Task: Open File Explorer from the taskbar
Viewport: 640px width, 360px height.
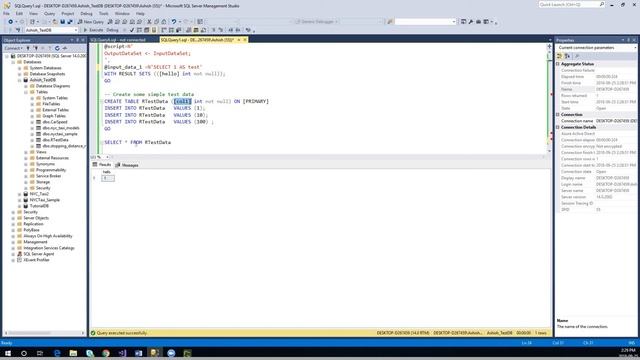Action: pyautogui.click(x=73, y=353)
